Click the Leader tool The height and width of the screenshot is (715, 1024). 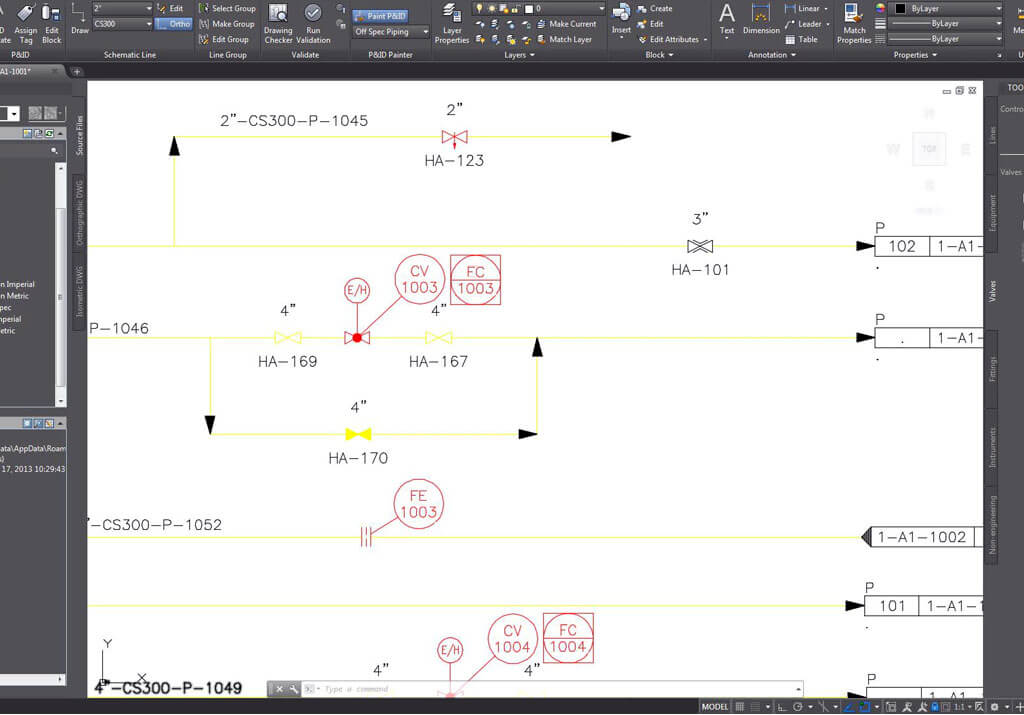click(x=803, y=24)
